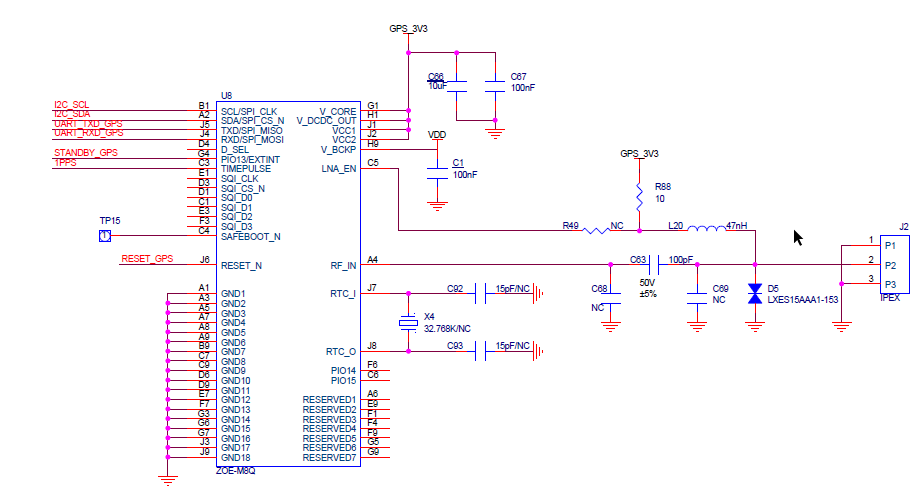Click the STANDBY_GPS net label
924x503 pixels.
pos(86,153)
